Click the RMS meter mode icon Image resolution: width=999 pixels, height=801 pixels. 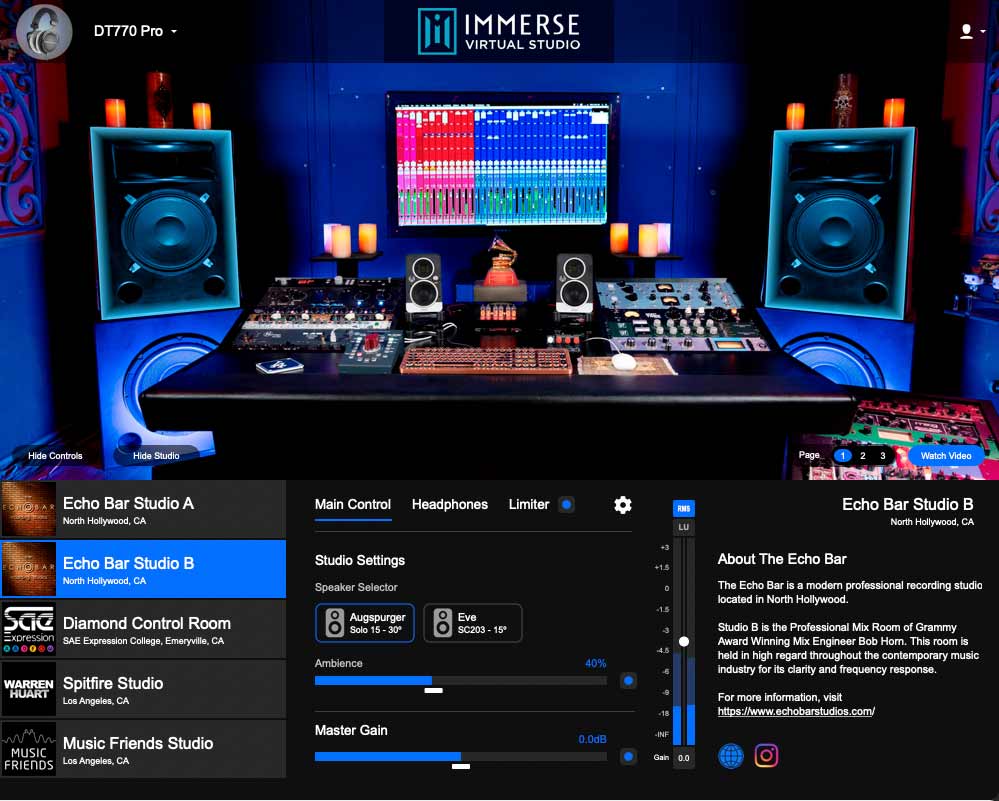click(x=684, y=509)
